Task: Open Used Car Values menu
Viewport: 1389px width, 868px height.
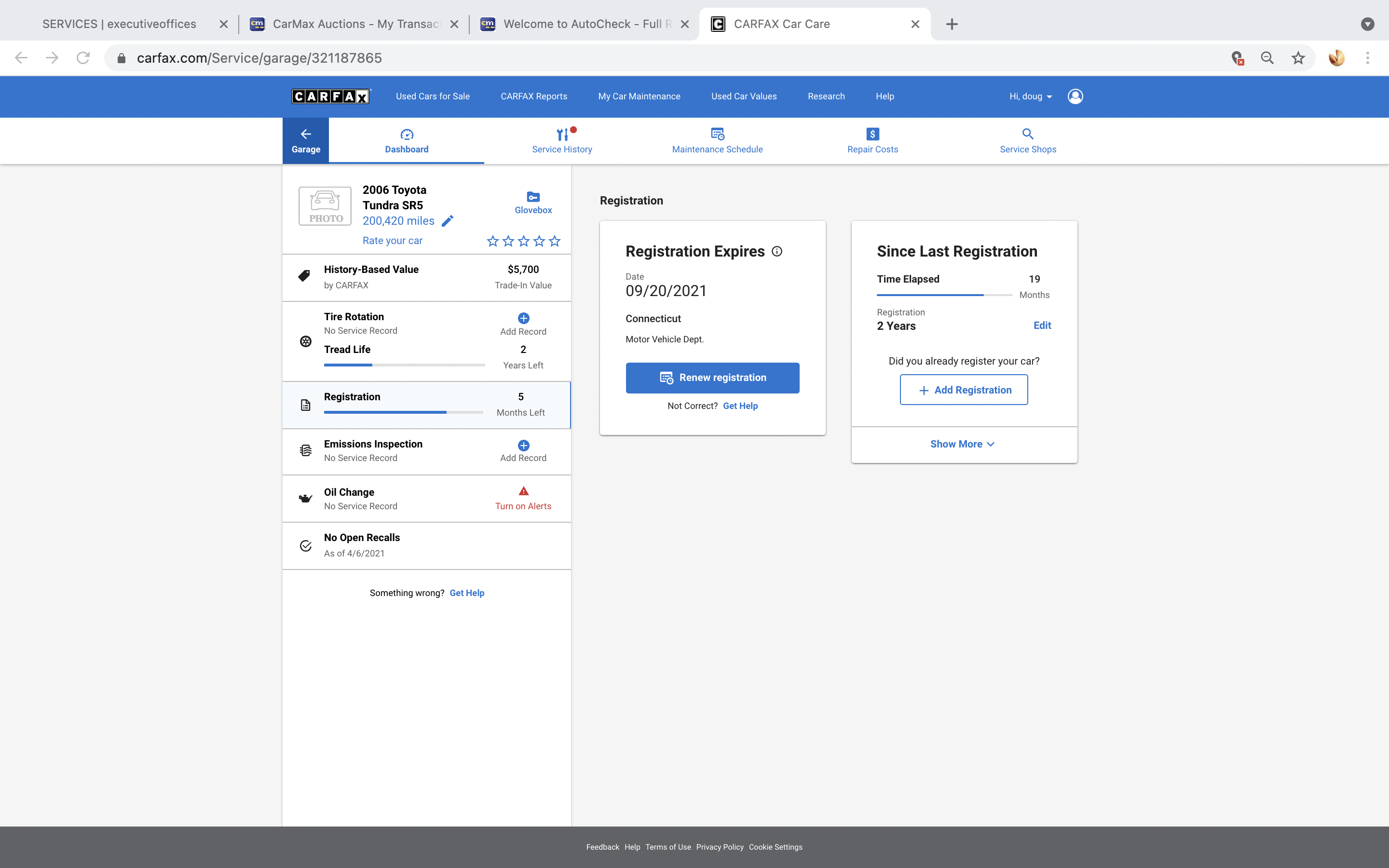Action: click(x=744, y=96)
